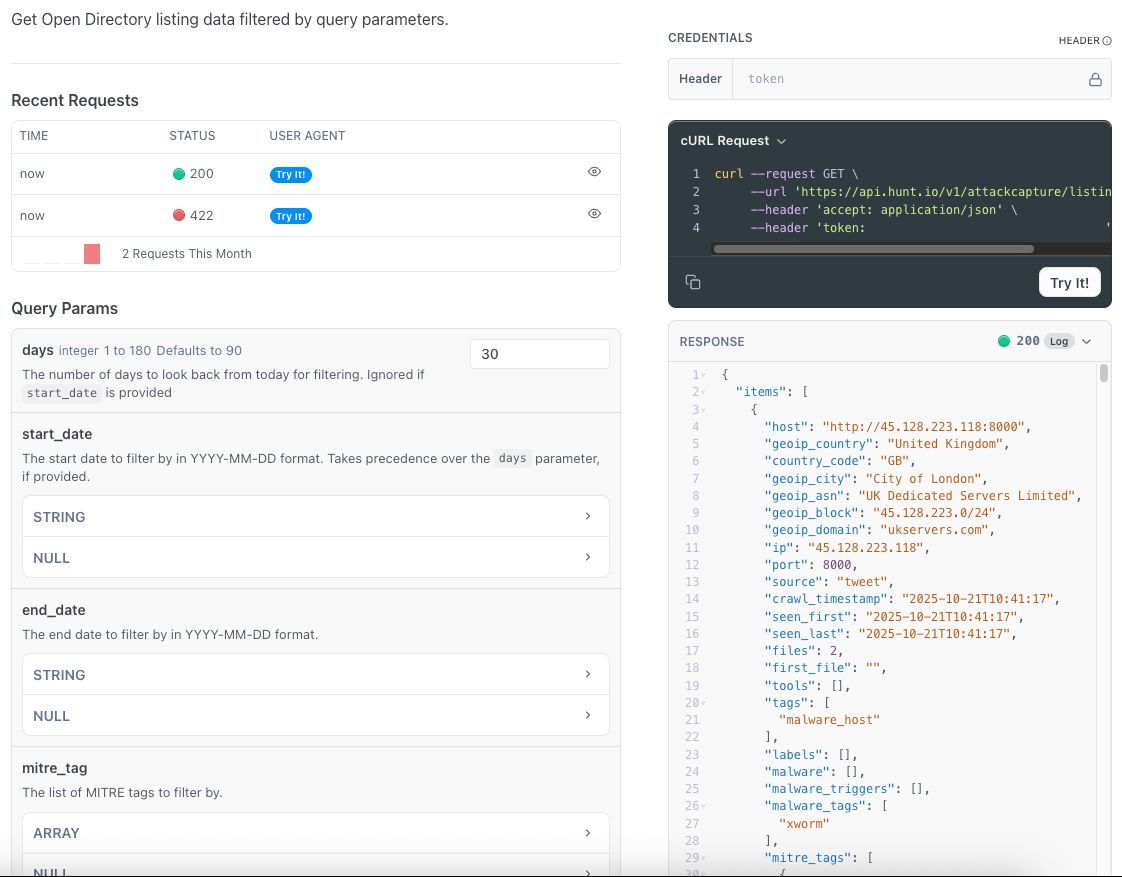The width and height of the screenshot is (1122, 877).
Task: Click the cURL code horizontal scrollbar
Action: coord(873,249)
